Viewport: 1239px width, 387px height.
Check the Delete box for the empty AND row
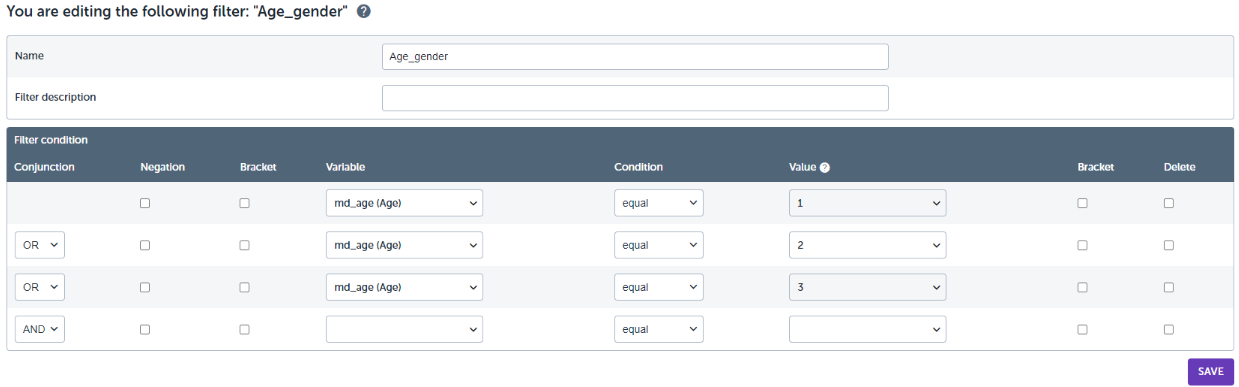pyautogui.click(x=1169, y=329)
